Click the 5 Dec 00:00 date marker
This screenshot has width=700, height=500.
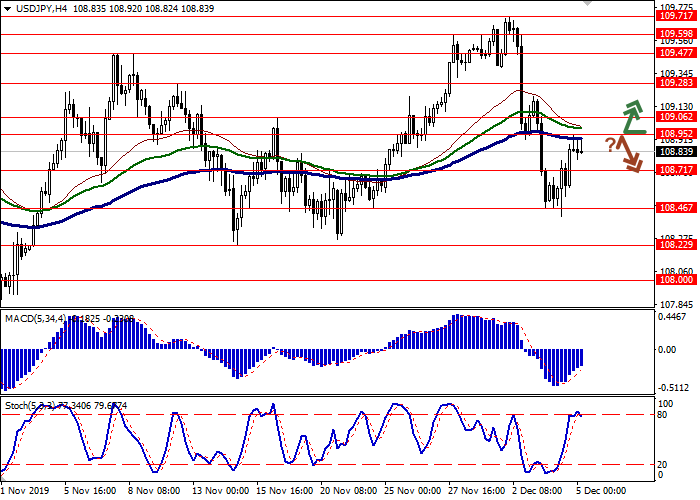click(598, 491)
